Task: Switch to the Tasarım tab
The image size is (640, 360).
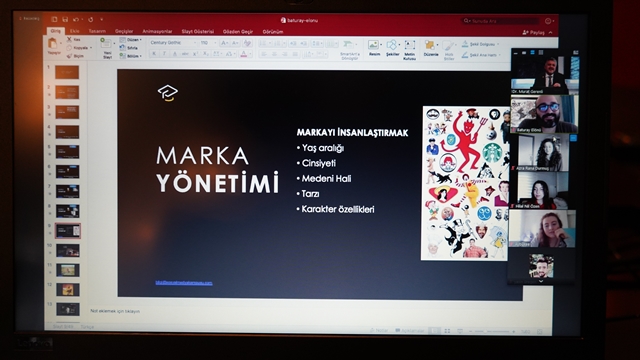Action: (x=97, y=31)
